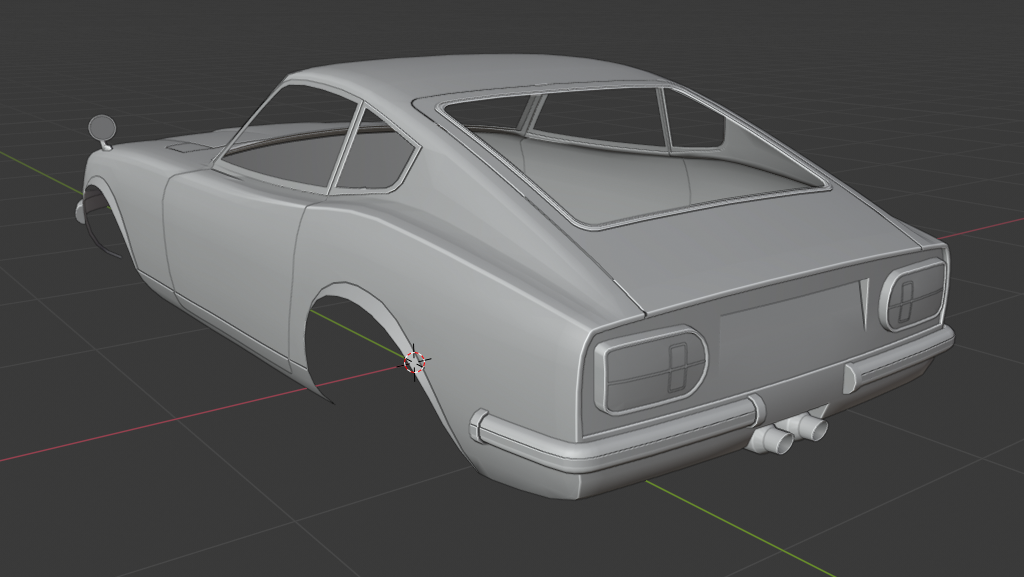The width and height of the screenshot is (1024, 577).
Task: Select the left tail light housing
Action: [650, 370]
